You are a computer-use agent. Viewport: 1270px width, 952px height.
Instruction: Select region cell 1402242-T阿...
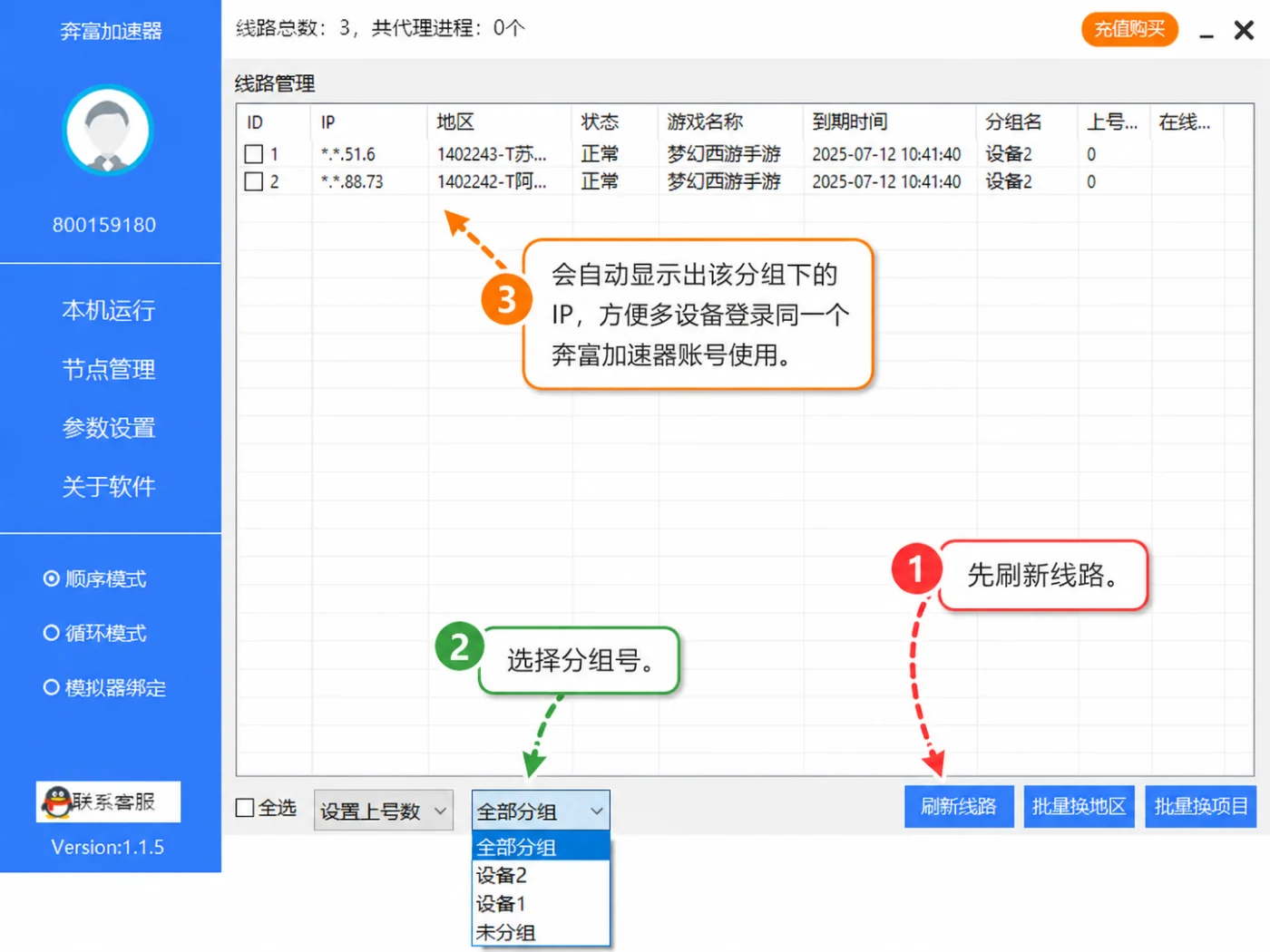tap(492, 181)
